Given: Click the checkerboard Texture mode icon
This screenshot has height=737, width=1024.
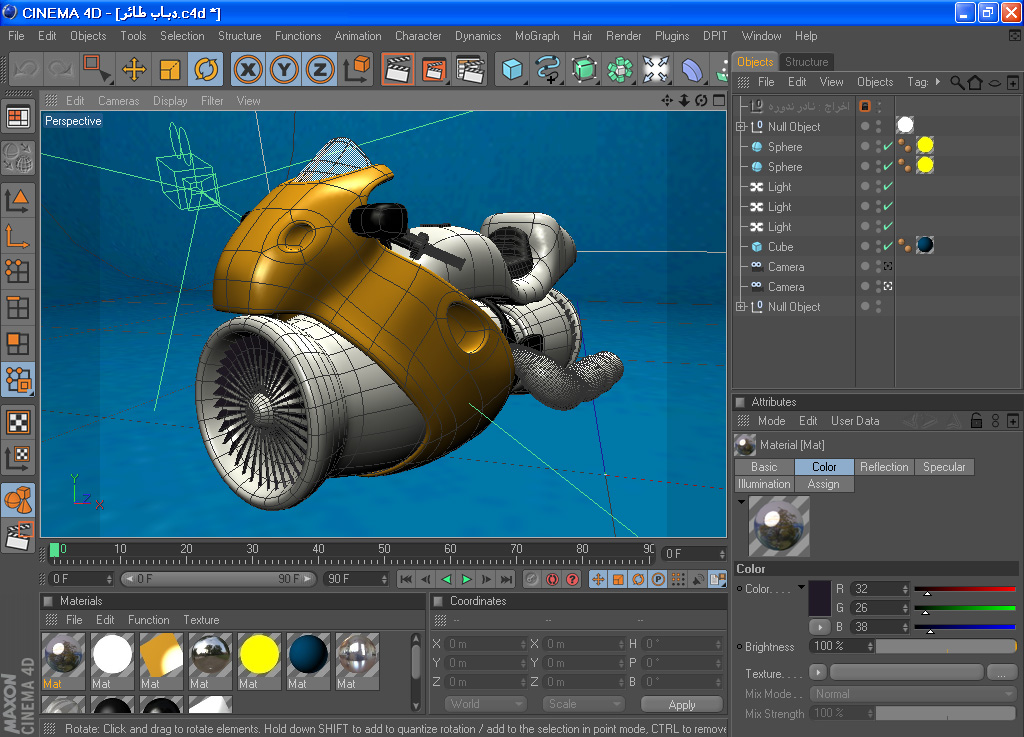Looking at the screenshot, I should [x=18, y=422].
